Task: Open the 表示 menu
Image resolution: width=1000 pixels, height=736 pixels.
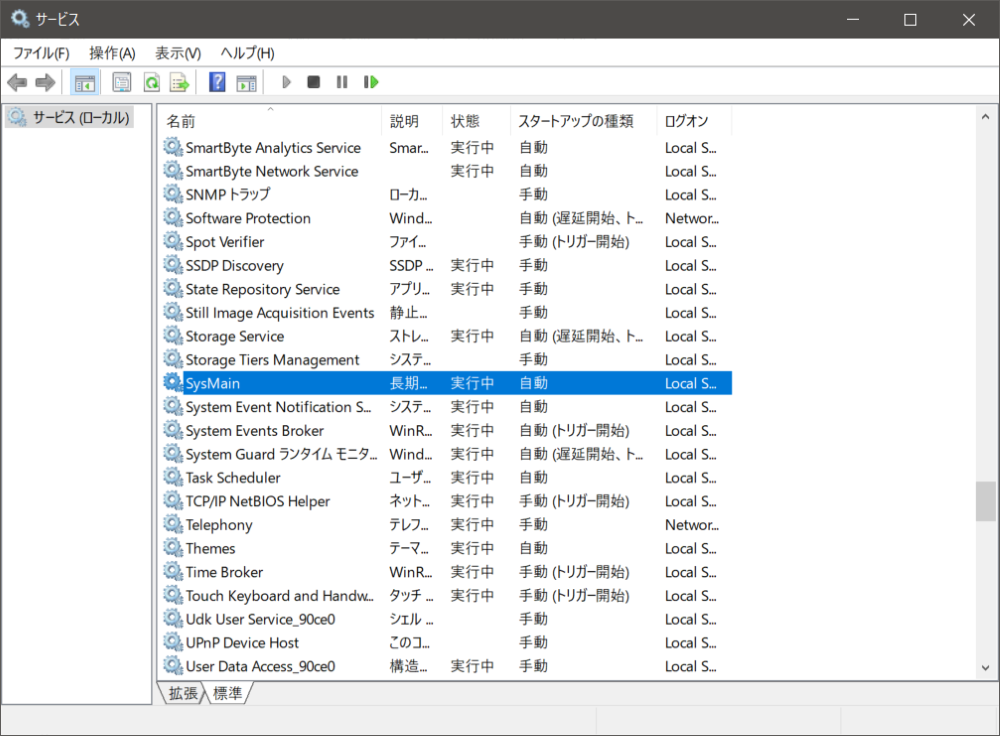Action: point(177,52)
